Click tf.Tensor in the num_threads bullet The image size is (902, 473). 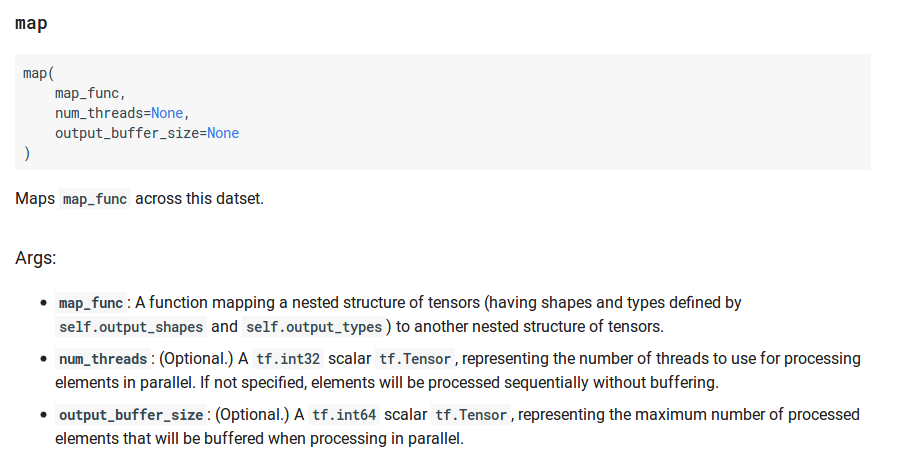pos(415,359)
